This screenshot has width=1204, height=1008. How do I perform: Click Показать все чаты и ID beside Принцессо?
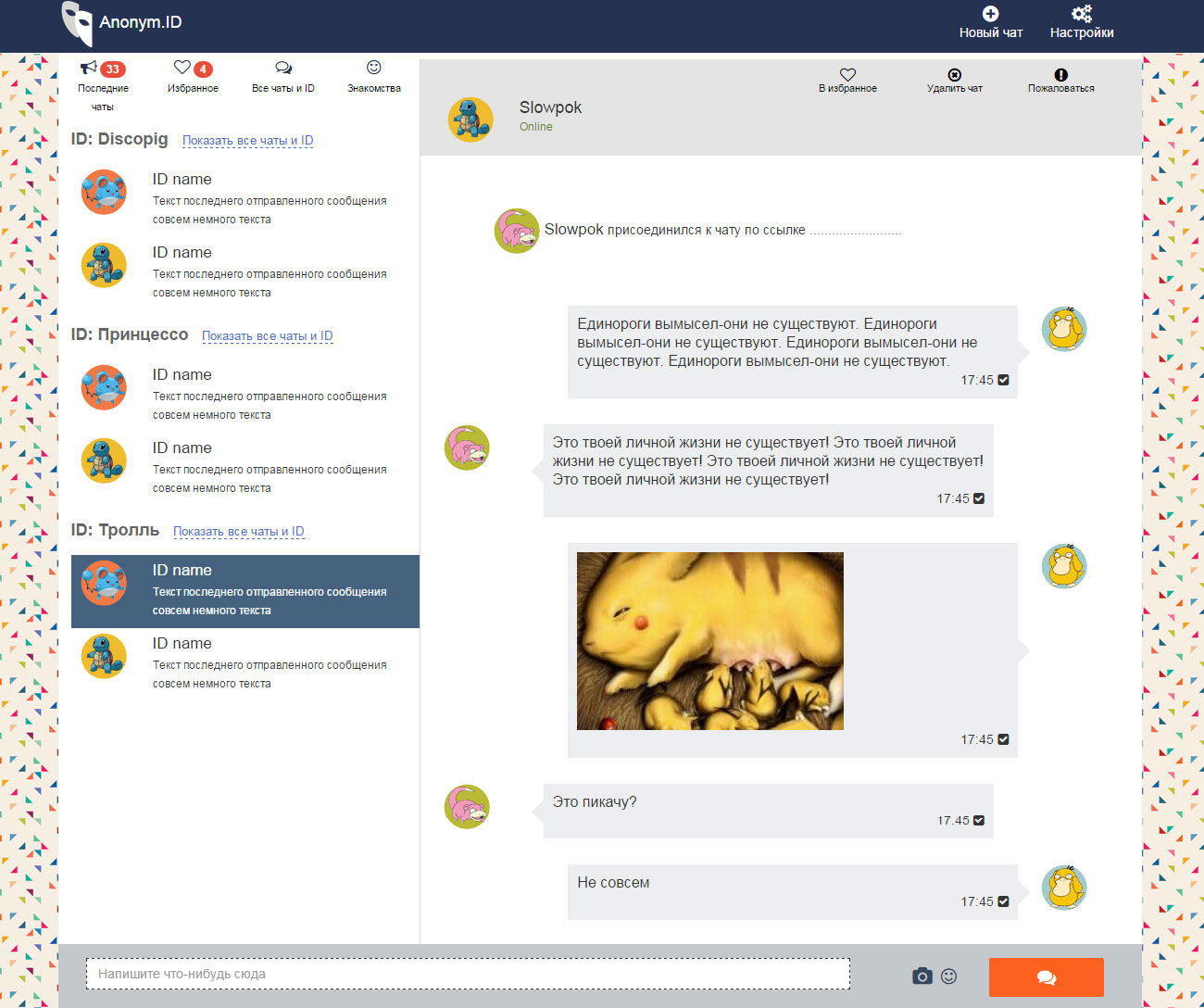pos(268,336)
